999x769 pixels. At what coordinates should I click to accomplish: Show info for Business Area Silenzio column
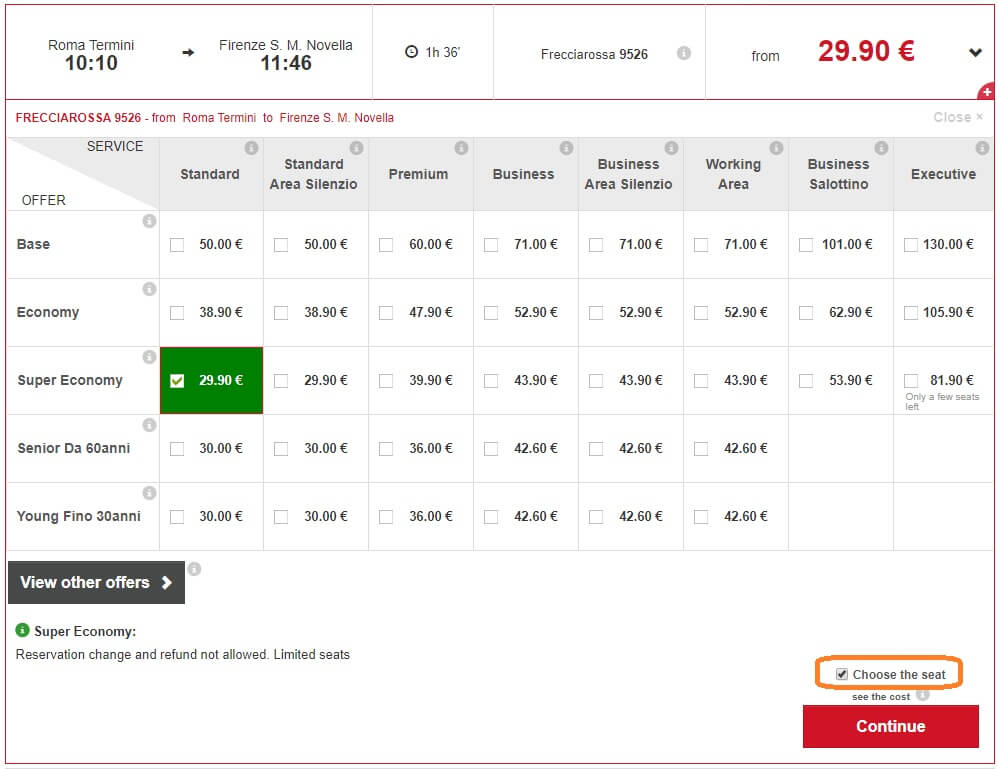pyautogui.click(x=672, y=148)
